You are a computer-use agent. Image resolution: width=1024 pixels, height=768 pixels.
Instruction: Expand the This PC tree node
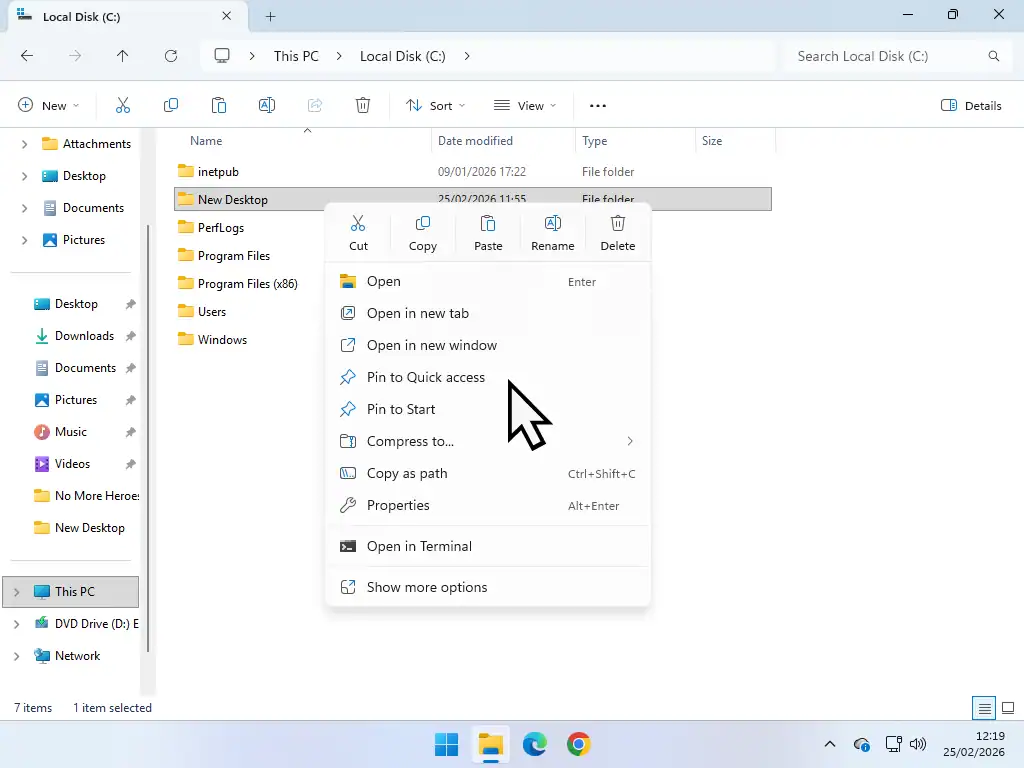tap(16, 592)
